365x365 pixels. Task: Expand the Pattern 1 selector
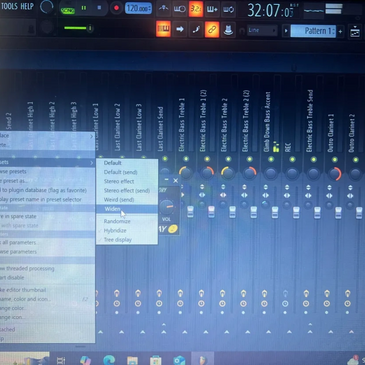[x=313, y=31]
